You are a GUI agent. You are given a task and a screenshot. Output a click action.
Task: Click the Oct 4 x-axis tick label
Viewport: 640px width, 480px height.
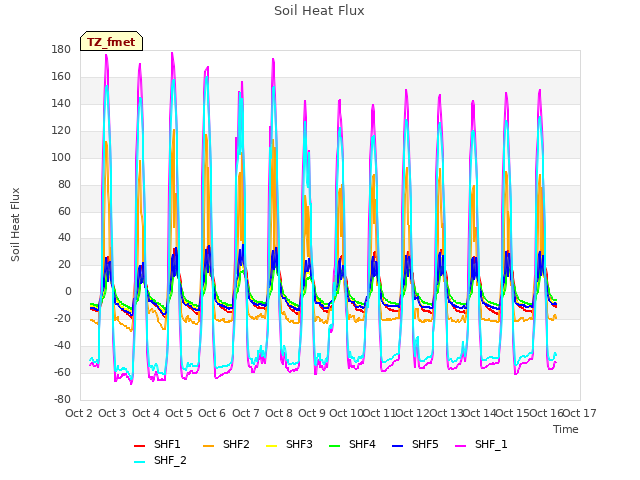(146, 413)
